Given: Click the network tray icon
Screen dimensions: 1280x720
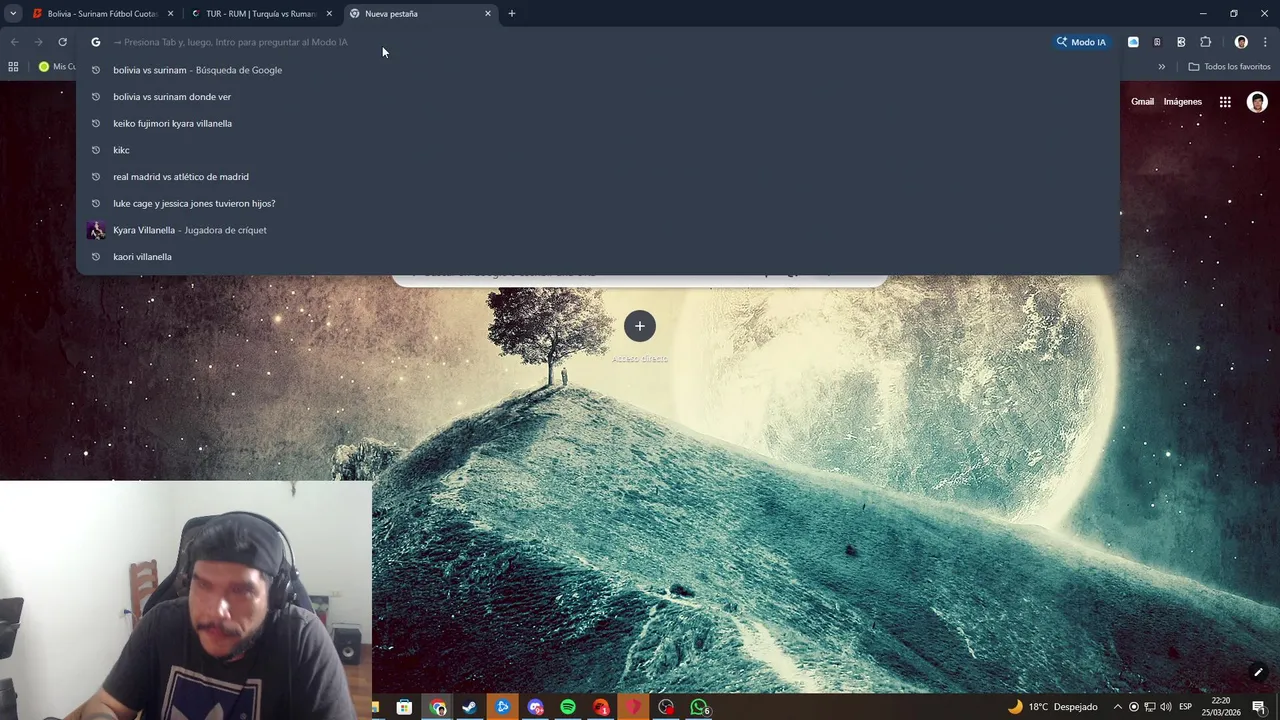Looking at the screenshot, I should [x=1150, y=707].
